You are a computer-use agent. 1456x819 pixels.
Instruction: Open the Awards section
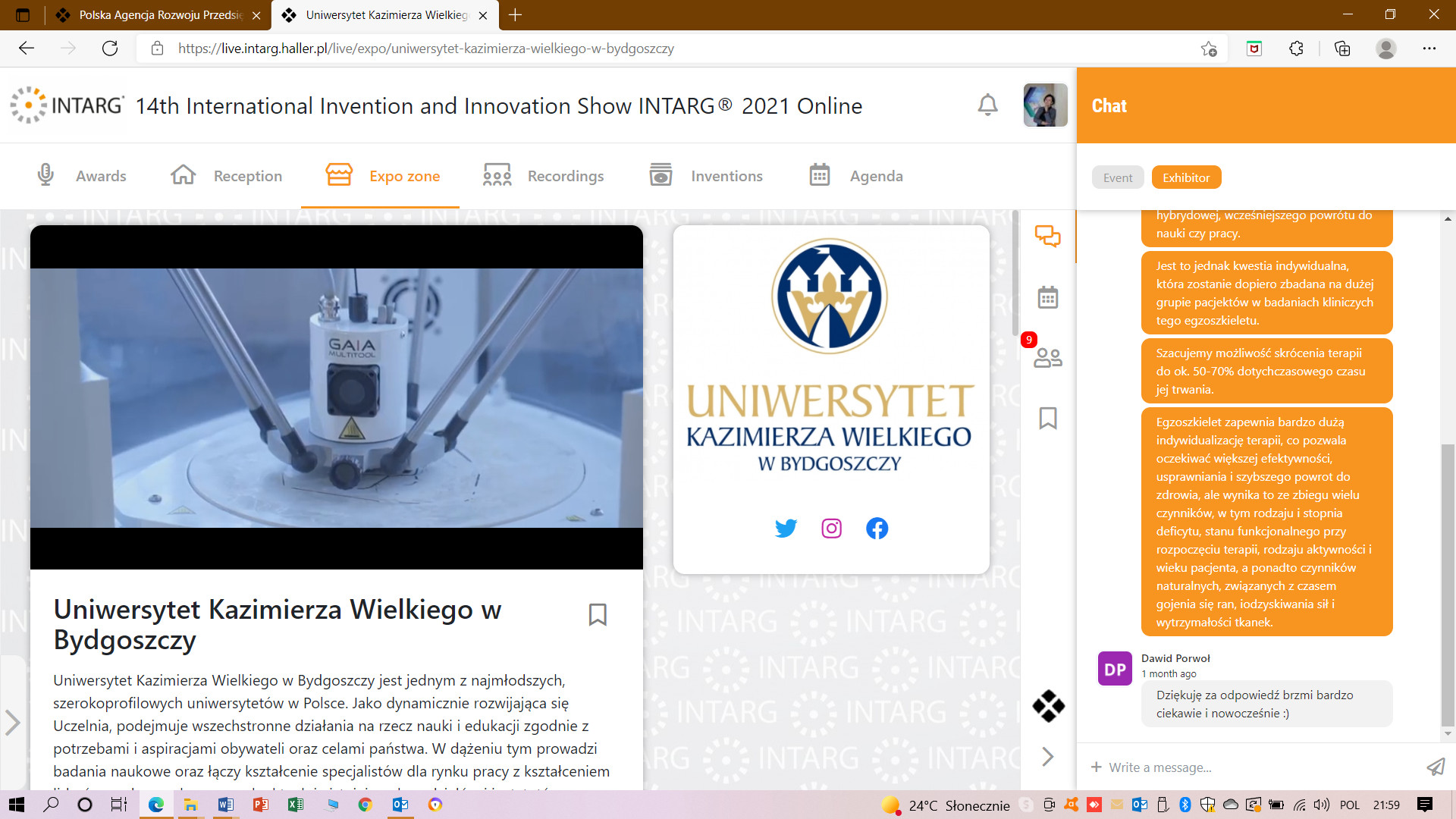(x=81, y=175)
